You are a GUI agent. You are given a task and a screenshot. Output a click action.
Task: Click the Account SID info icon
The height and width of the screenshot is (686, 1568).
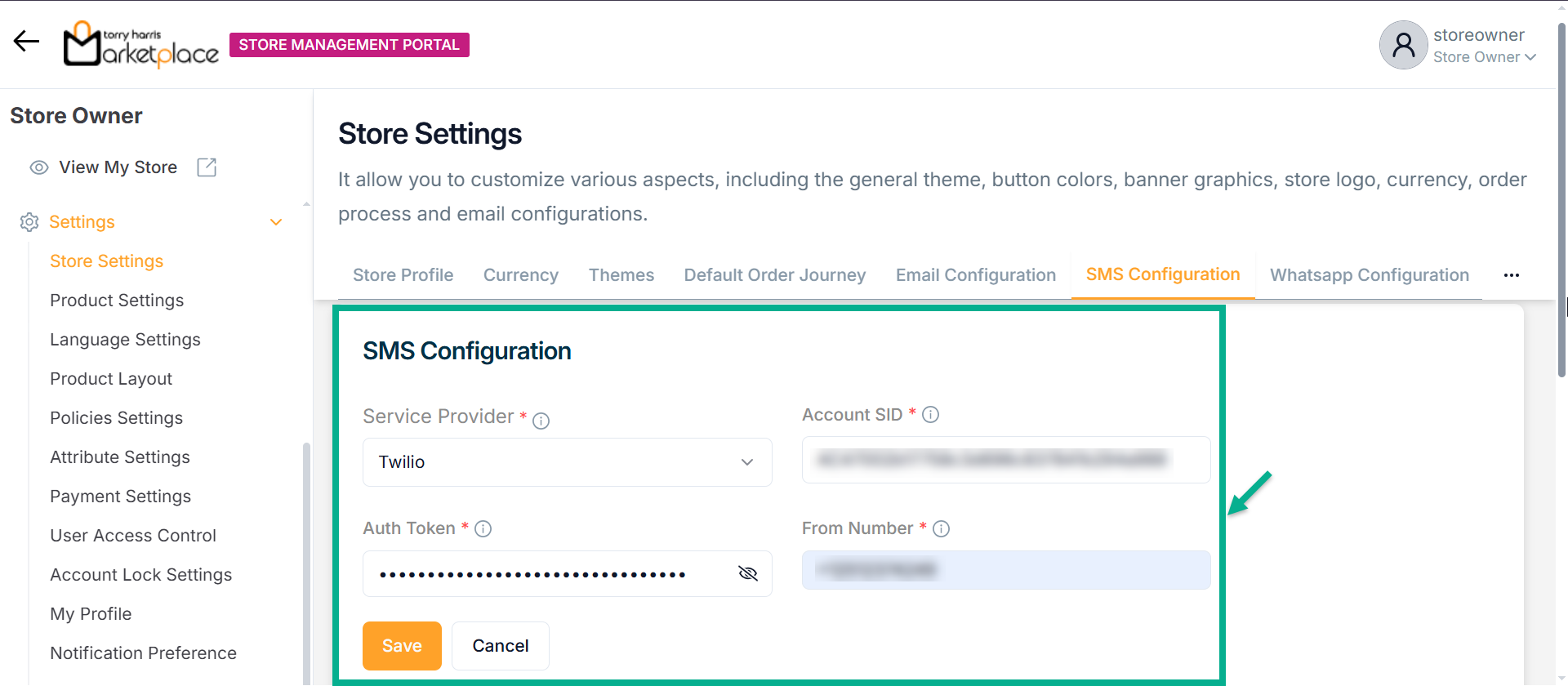point(930,415)
